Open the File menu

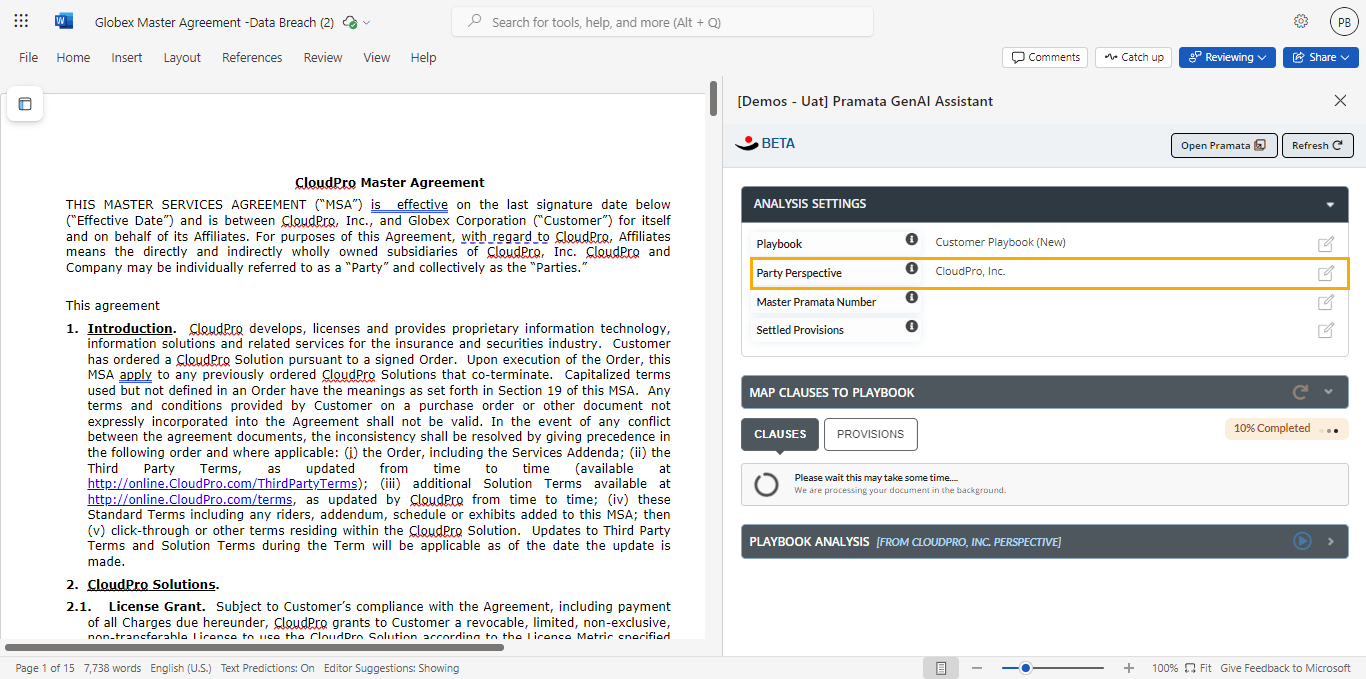pos(29,57)
